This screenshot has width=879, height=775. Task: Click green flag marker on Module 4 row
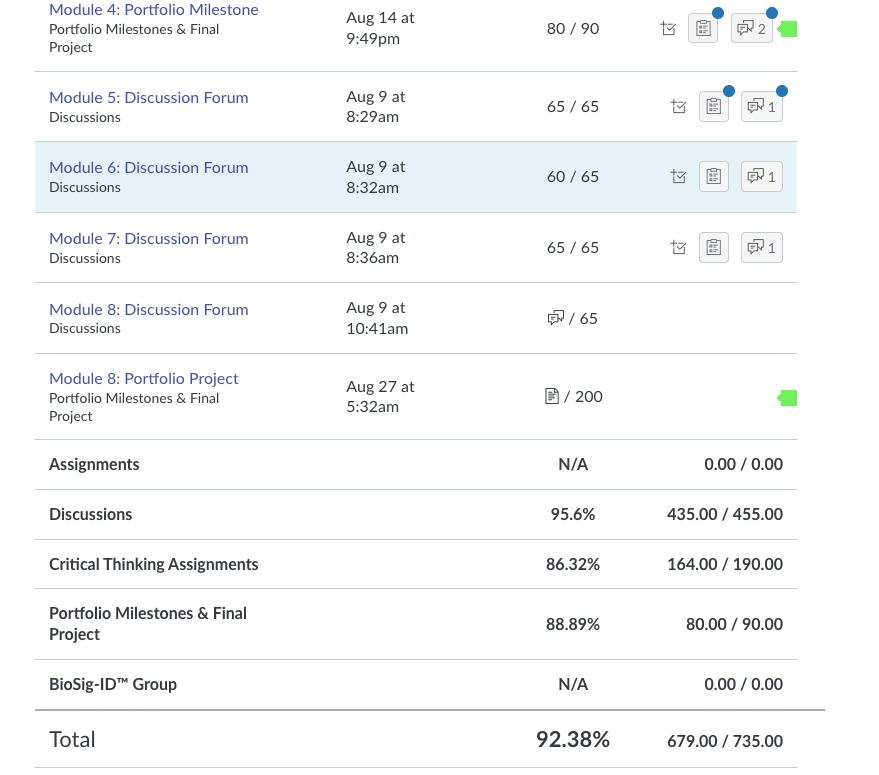click(788, 29)
